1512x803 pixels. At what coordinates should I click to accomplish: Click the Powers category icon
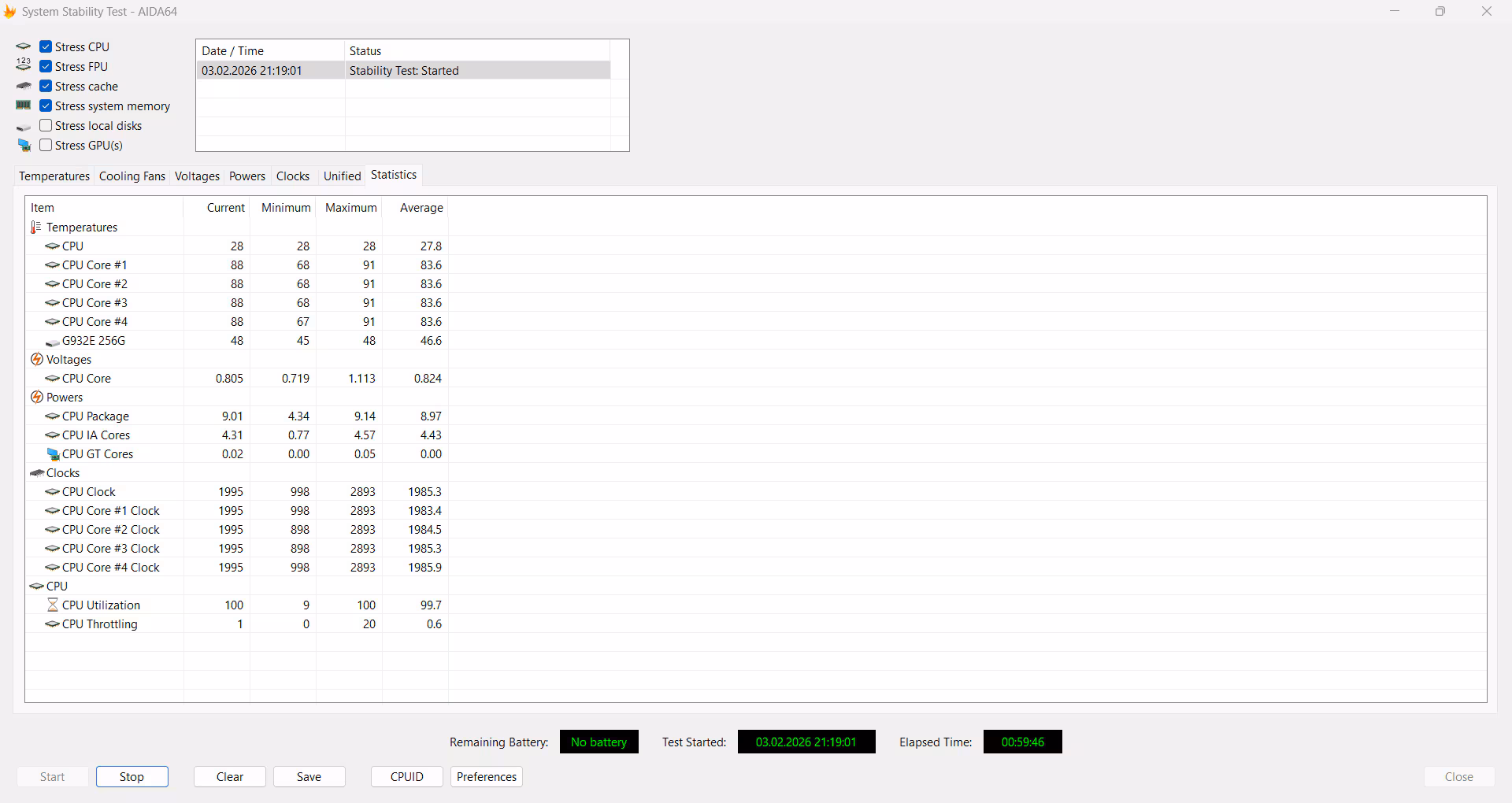(36, 398)
